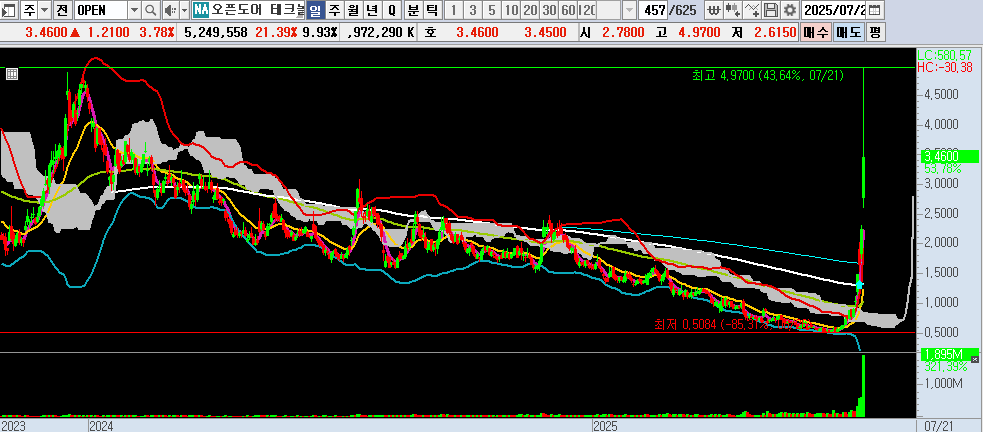The image size is (983, 432).
Task: Click the current price 3.4600 axis tag
Action: [x=950, y=156]
